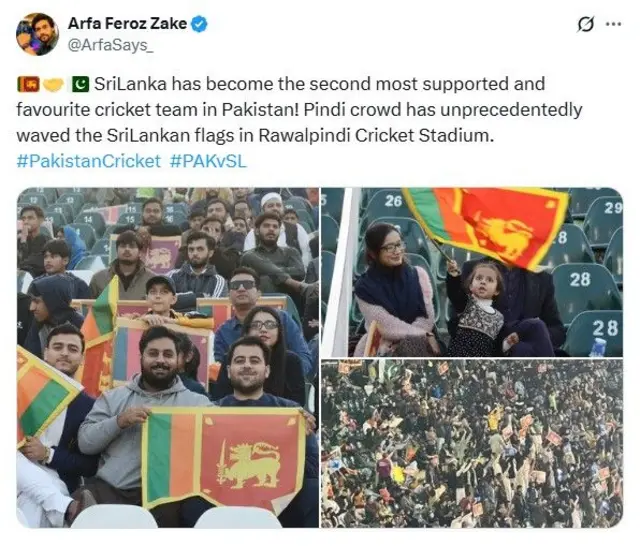The height and width of the screenshot is (546, 640).
Task: Click the Arfa Feroz Zake display name
Action: 127,24
